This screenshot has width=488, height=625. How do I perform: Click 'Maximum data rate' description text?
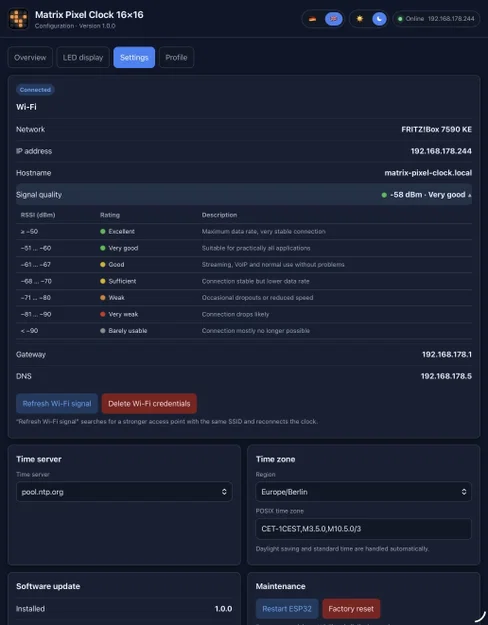264,232
